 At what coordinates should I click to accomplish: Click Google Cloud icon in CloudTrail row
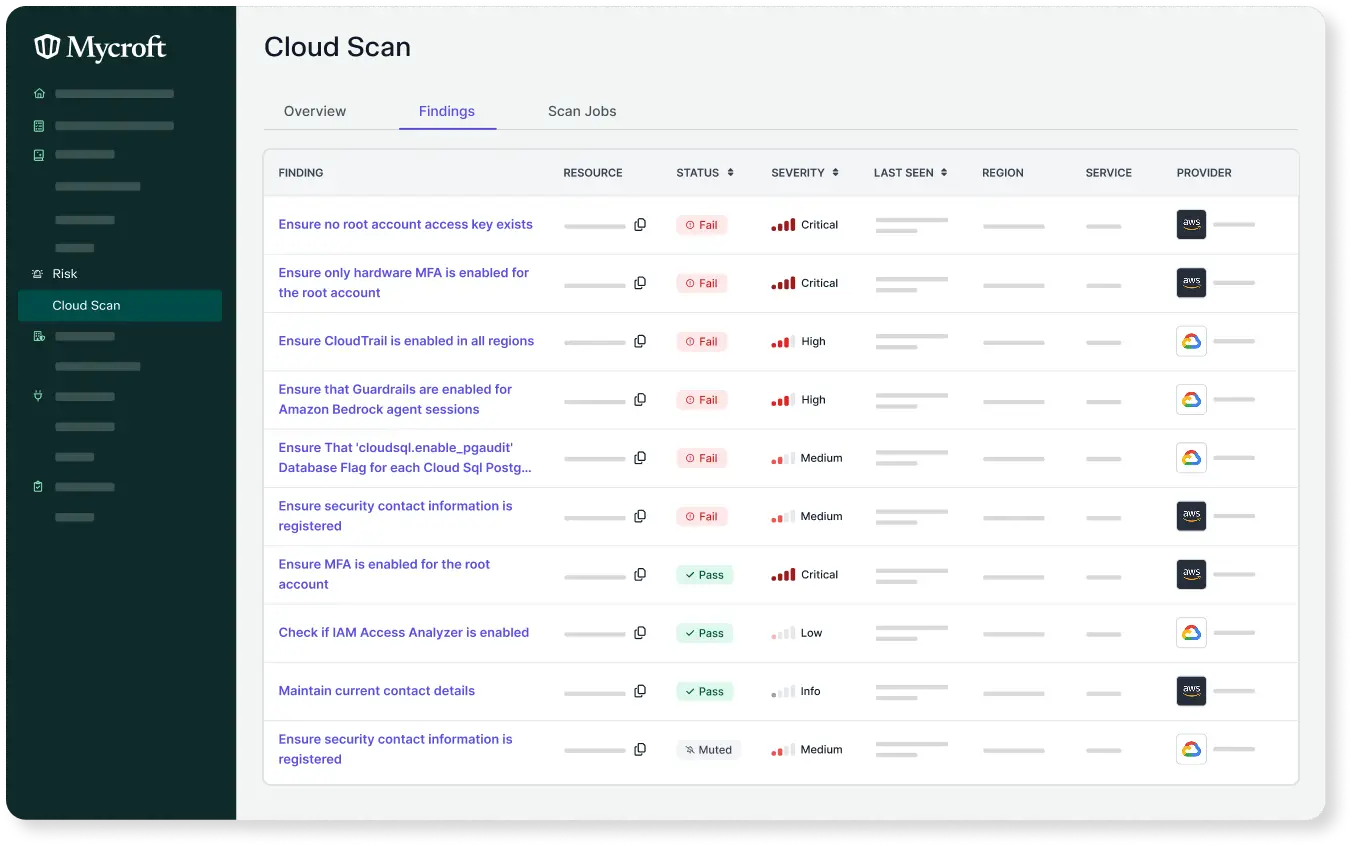[1191, 341]
